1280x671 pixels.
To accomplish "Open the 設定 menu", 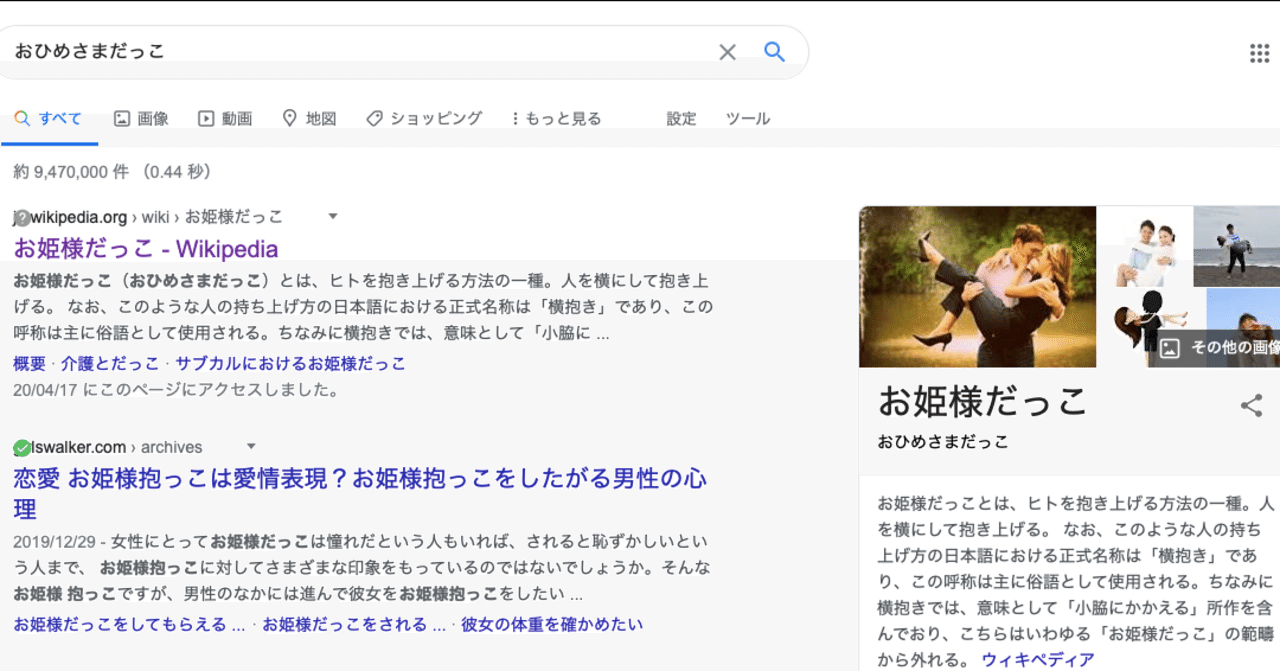I will [x=681, y=118].
